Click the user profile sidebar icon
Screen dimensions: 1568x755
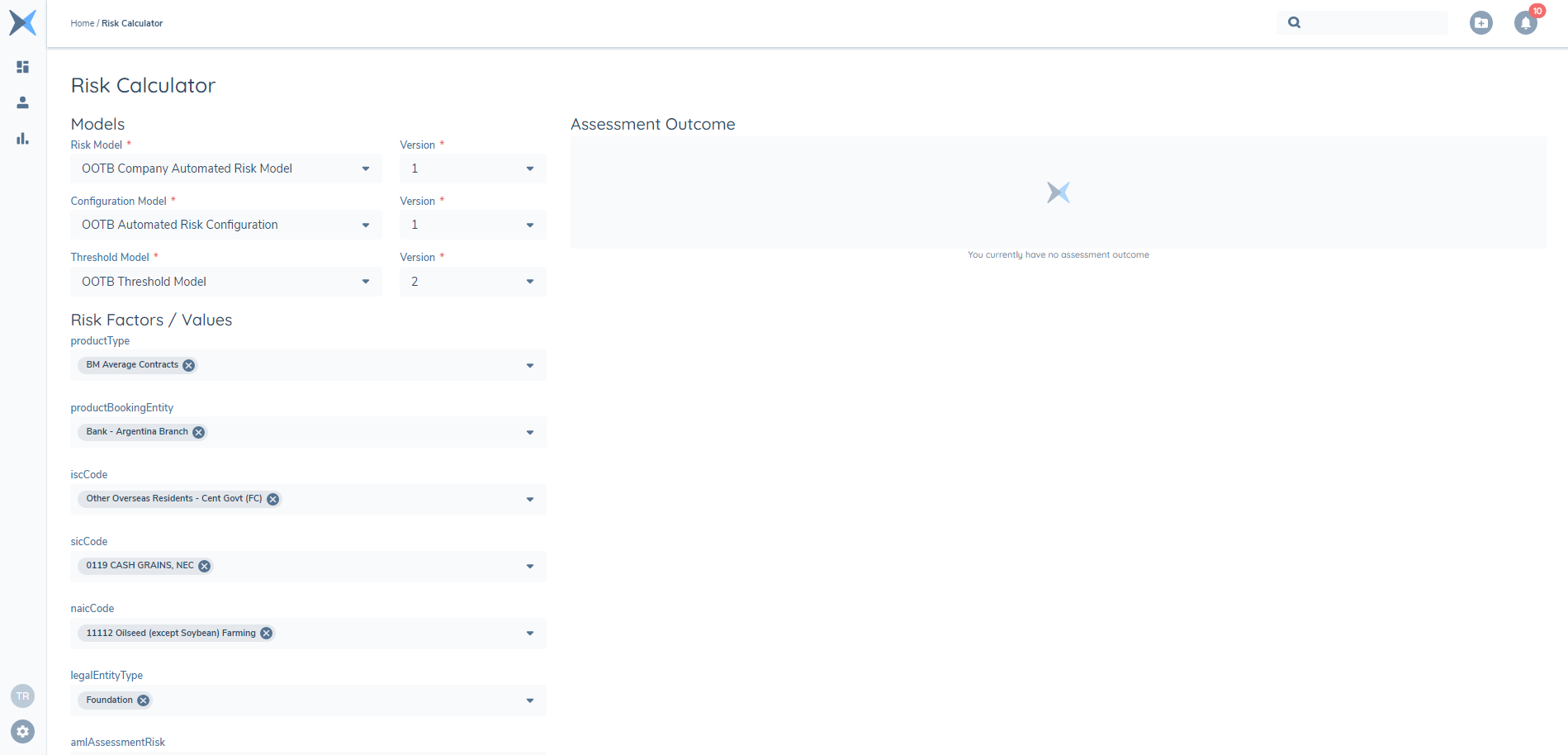(x=23, y=102)
